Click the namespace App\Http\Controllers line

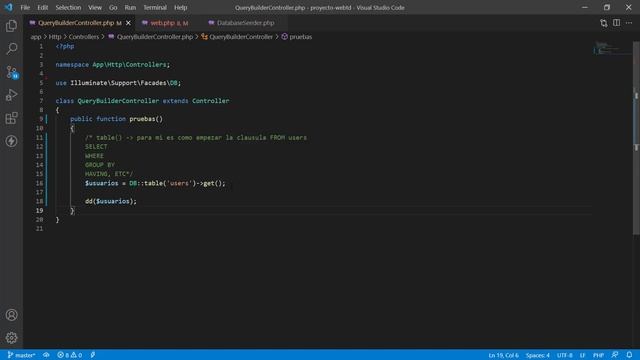point(113,64)
